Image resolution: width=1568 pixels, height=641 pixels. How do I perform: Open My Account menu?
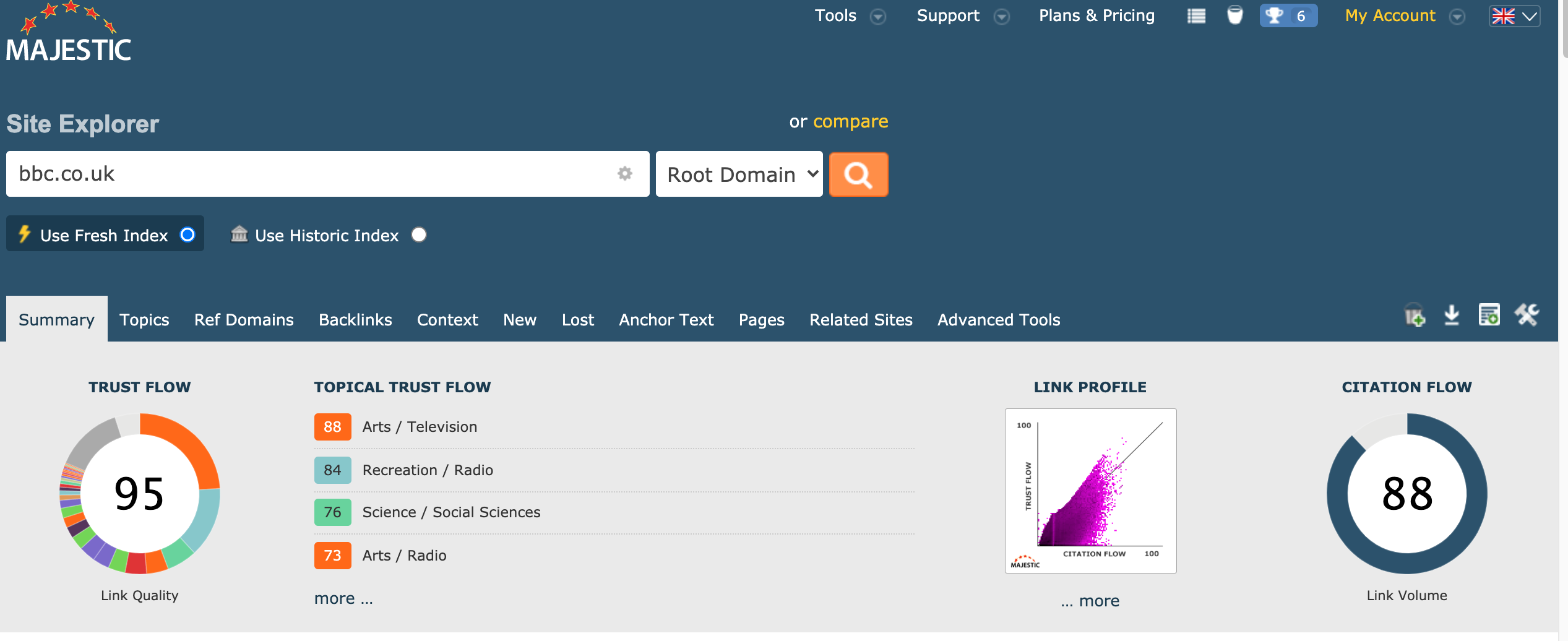point(1390,15)
